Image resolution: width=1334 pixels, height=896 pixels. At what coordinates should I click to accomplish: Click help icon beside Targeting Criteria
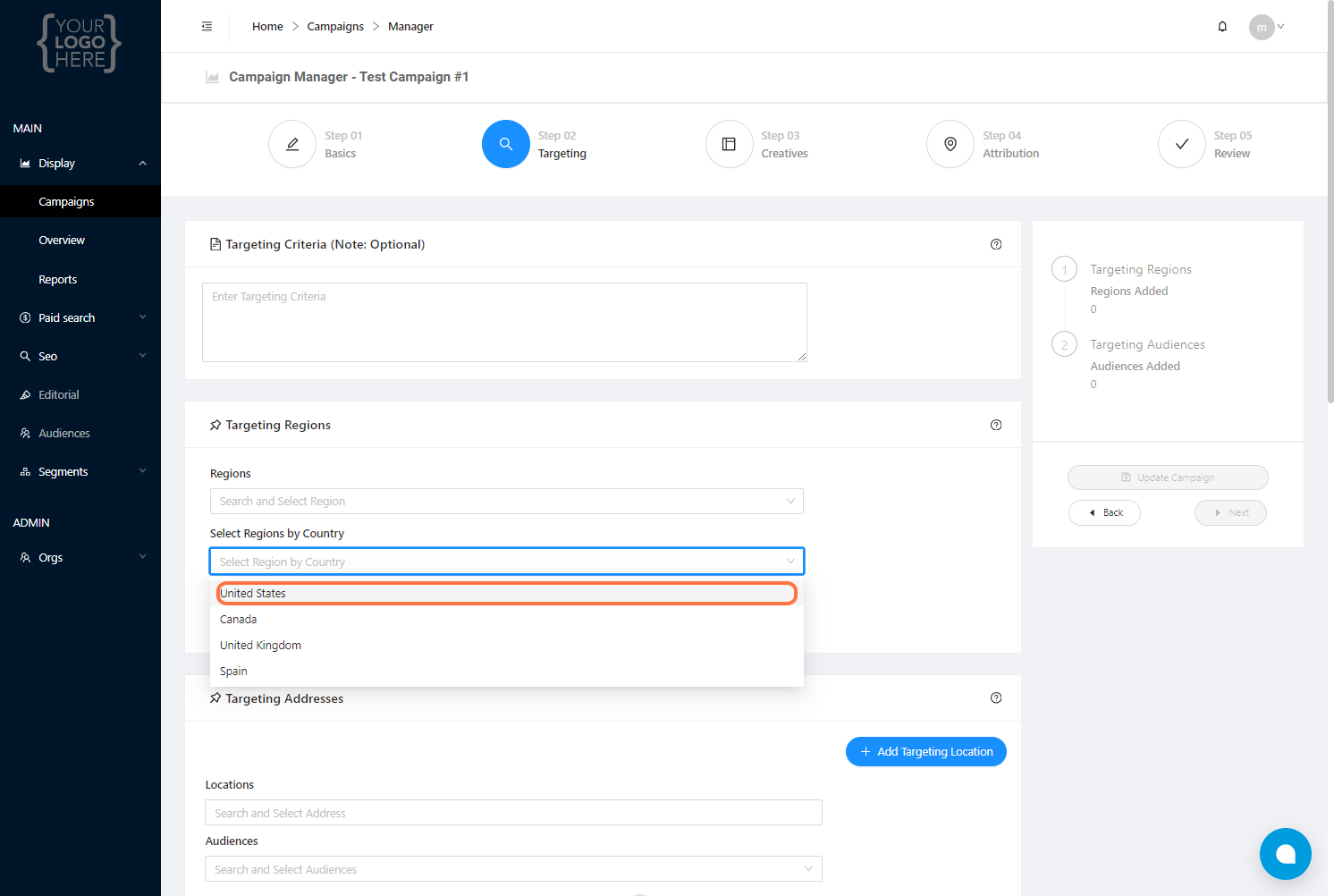click(x=996, y=244)
